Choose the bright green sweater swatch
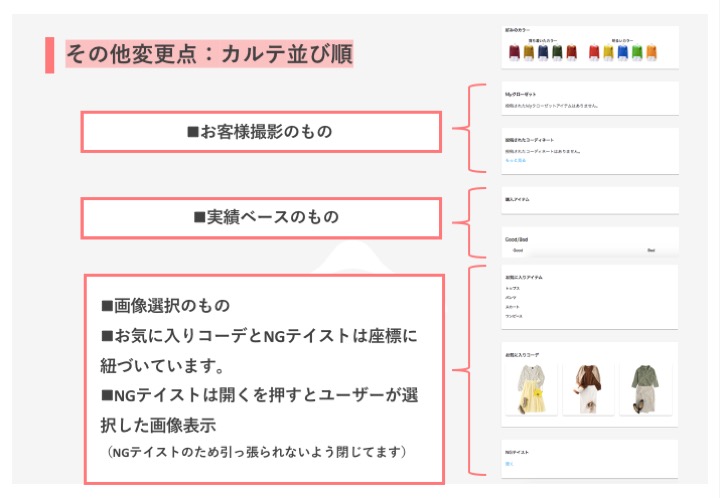This screenshot has height=498, width=720. click(x=637, y=52)
